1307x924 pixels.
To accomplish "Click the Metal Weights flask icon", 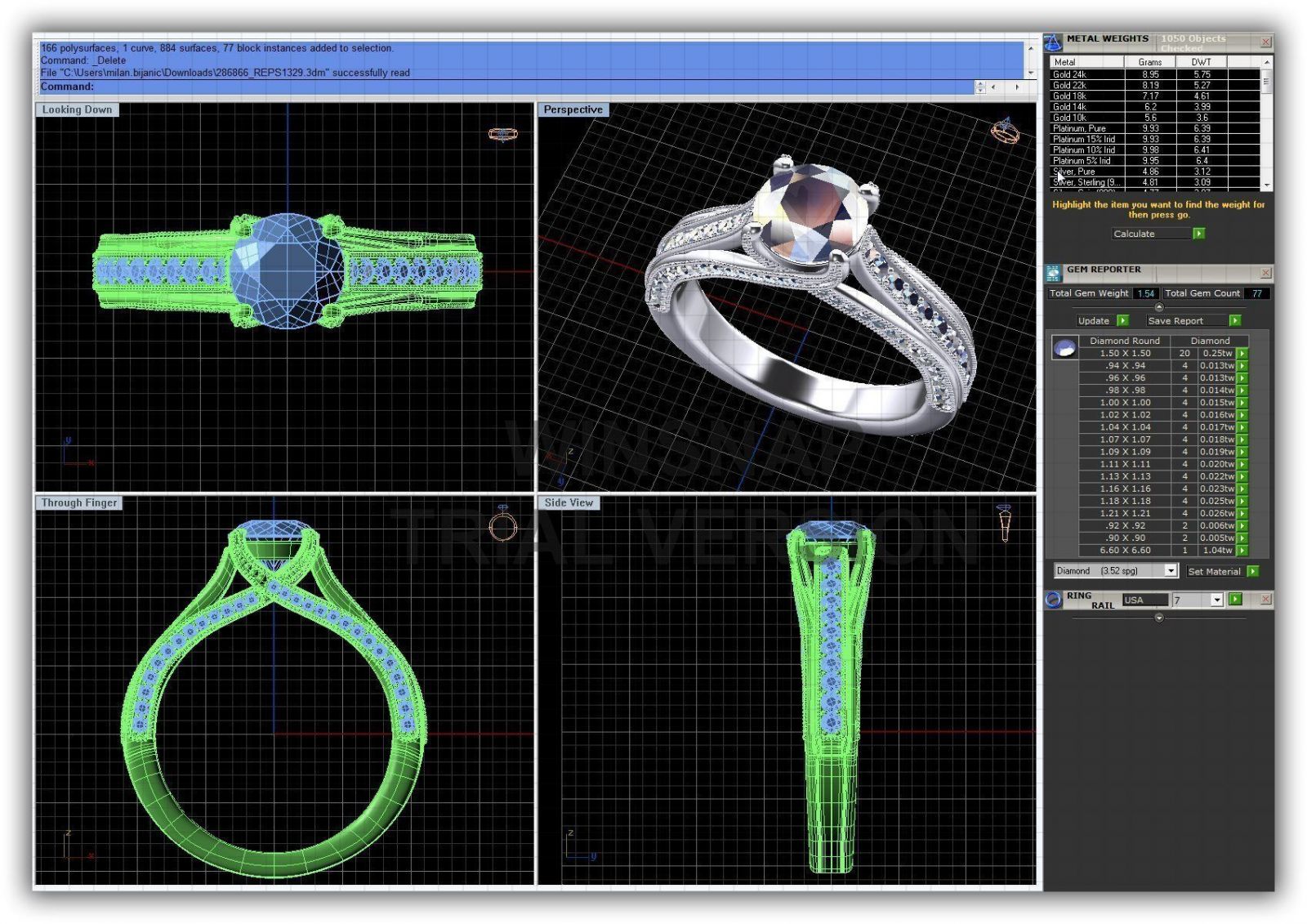I will pos(1054,42).
